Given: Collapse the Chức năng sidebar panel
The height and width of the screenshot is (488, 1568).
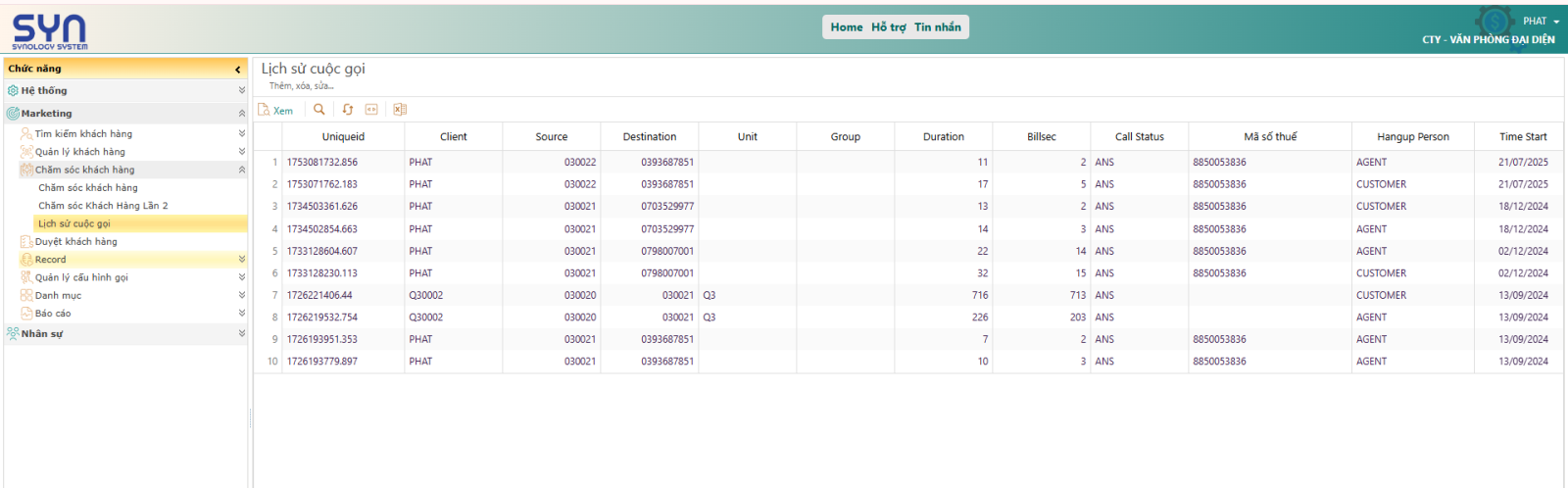Looking at the screenshot, I should (x=237, y=70).
